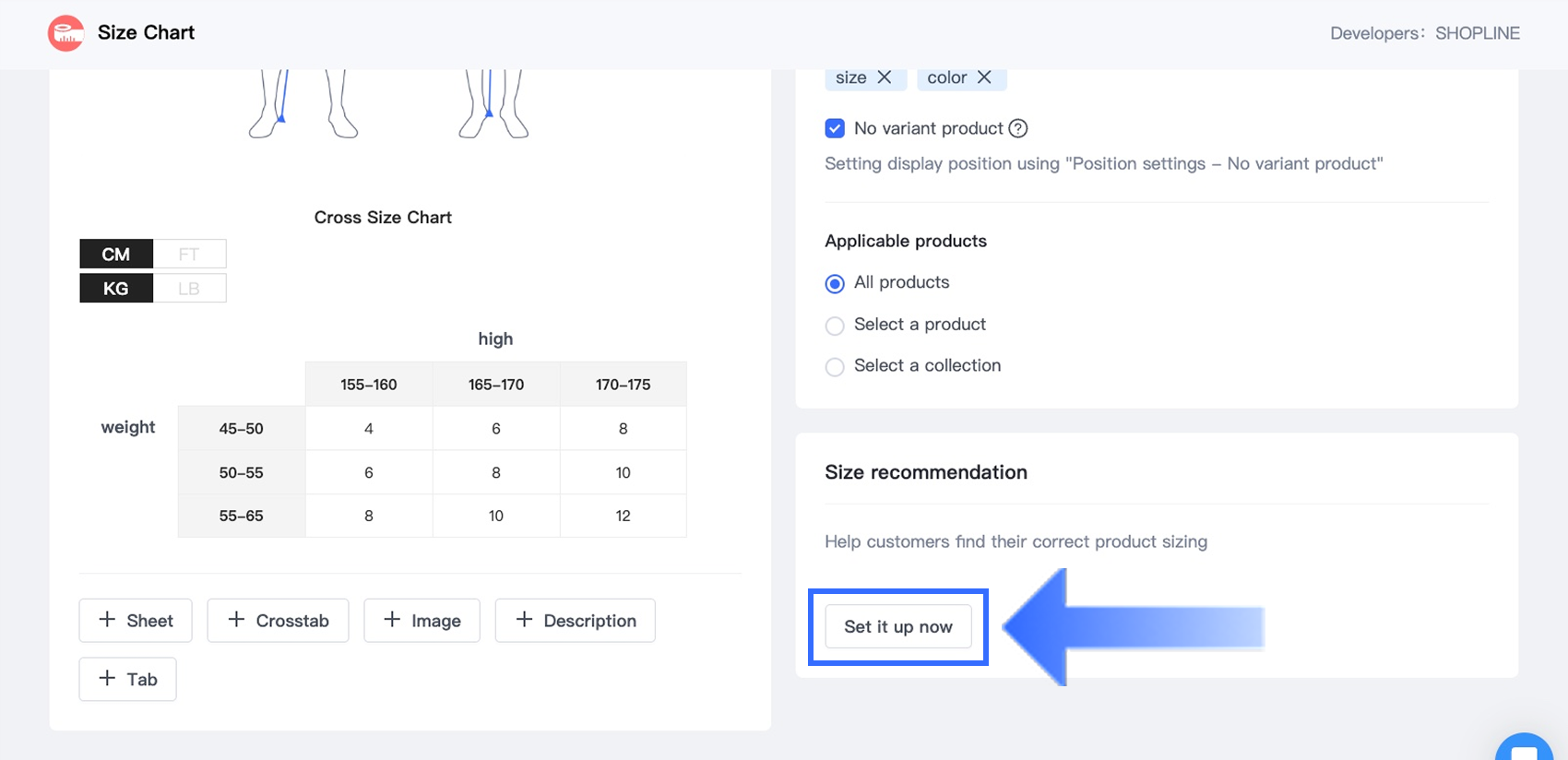Viewport: 1568px width, 760px height.
Task: Switch weight unit to LB
Action: pos(189,289)
